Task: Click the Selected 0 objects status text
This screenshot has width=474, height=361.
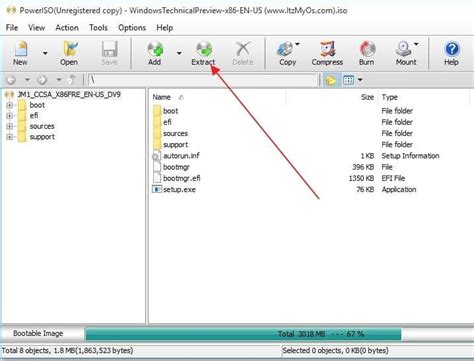Action: click(335, 351)
